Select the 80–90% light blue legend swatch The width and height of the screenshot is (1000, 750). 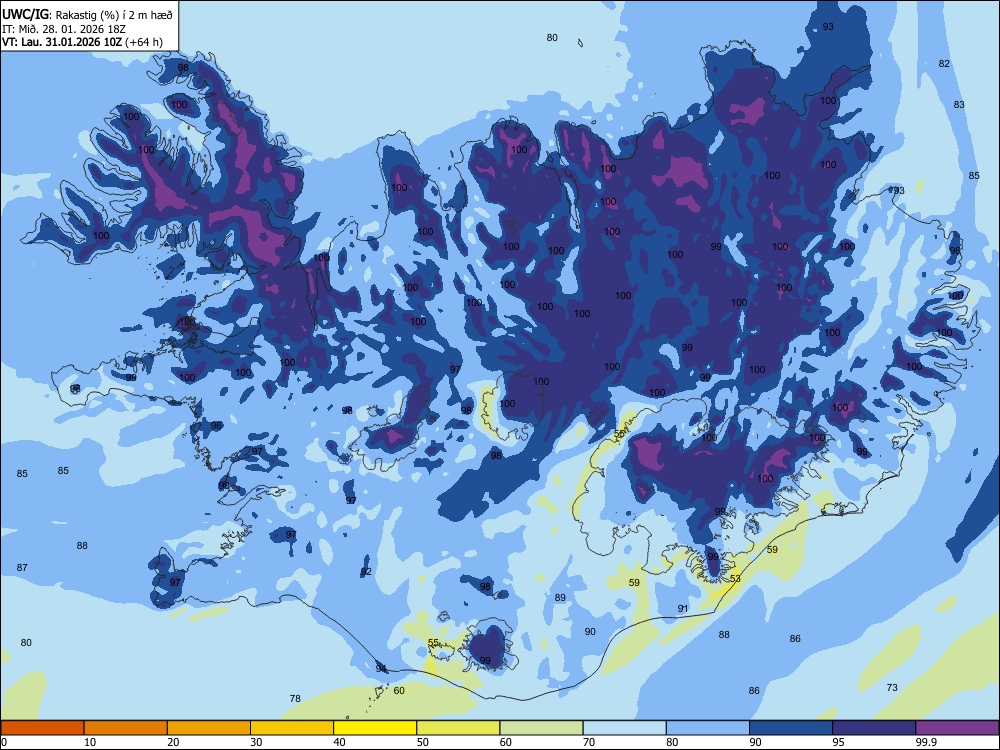(x=708, y=728)
